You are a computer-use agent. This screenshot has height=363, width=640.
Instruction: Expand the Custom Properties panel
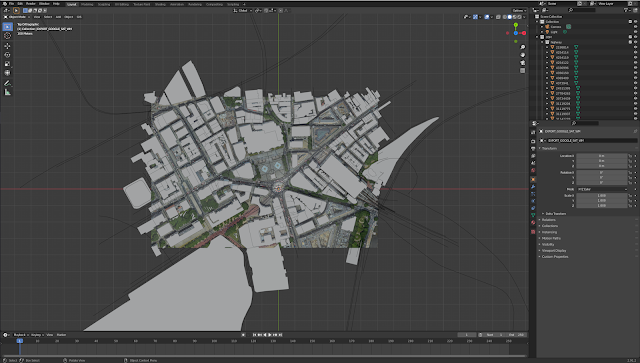click(x=555, y=256)
